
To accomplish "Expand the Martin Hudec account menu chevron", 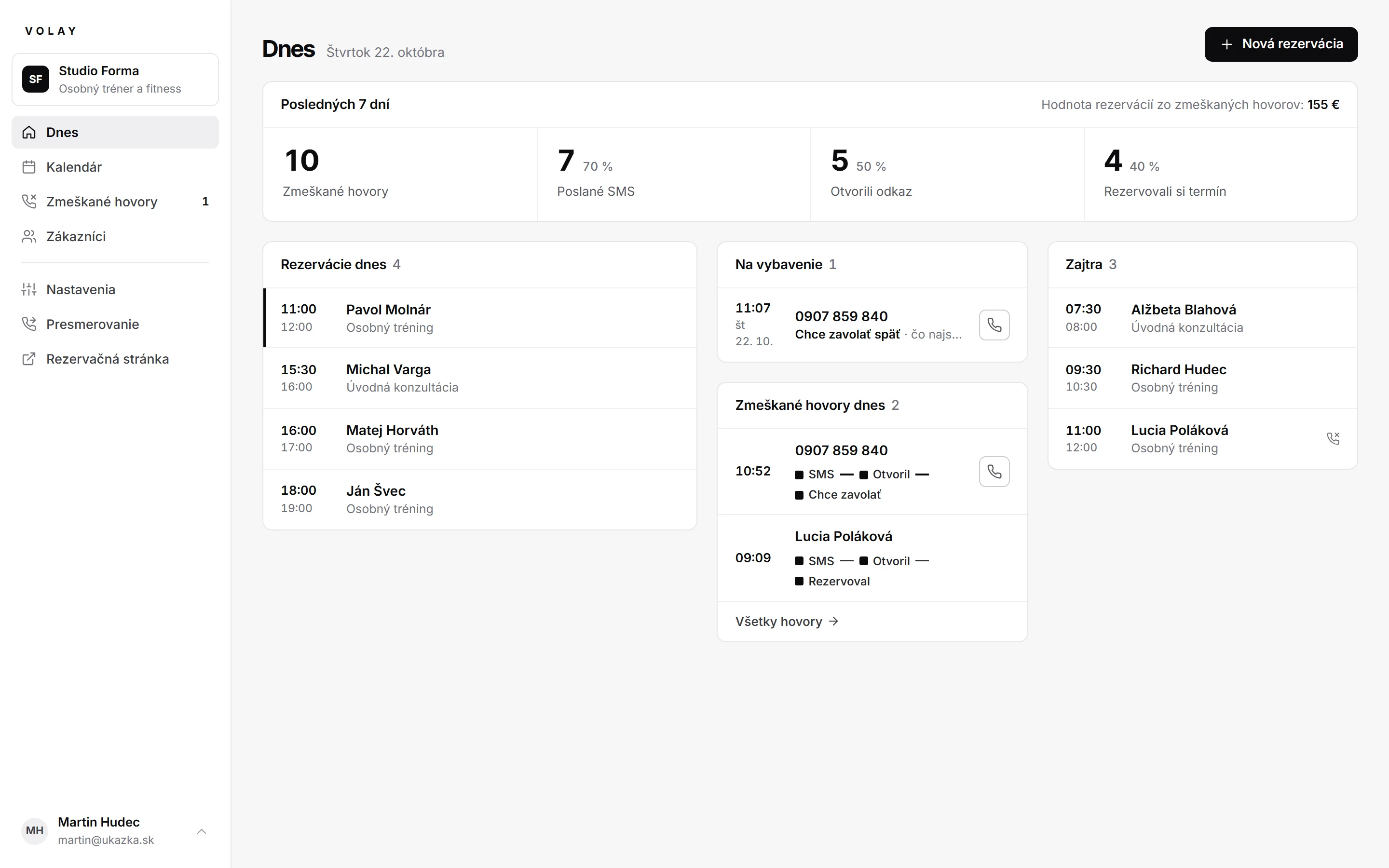I will tap(202, 831).
